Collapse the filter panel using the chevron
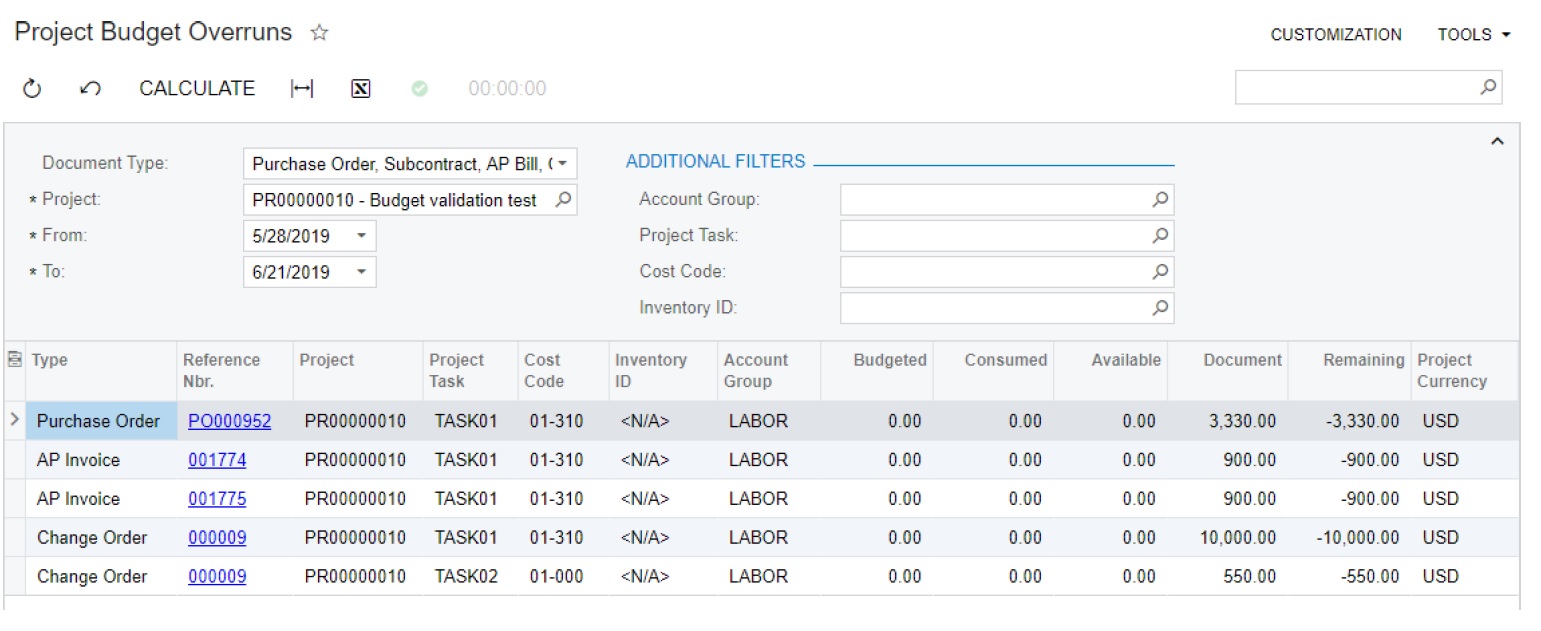The image size is (1541, 631). coord(1499,141)
